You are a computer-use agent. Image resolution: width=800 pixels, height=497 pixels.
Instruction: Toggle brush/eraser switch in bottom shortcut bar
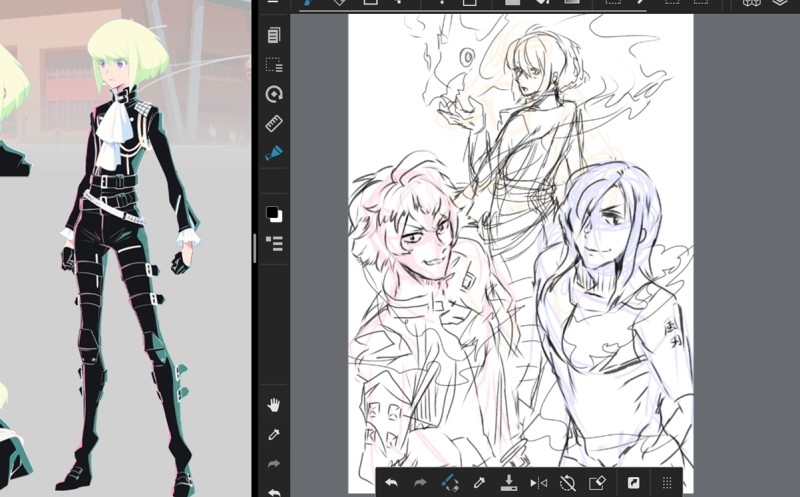tap(449, 482)
